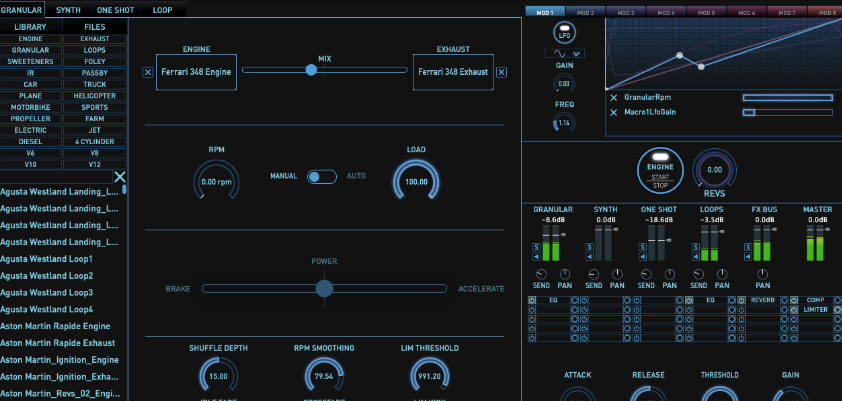The image size is (842, 401).
Task: Click the POWER brake/accelerate slider handle
Action: click(324, 288)
